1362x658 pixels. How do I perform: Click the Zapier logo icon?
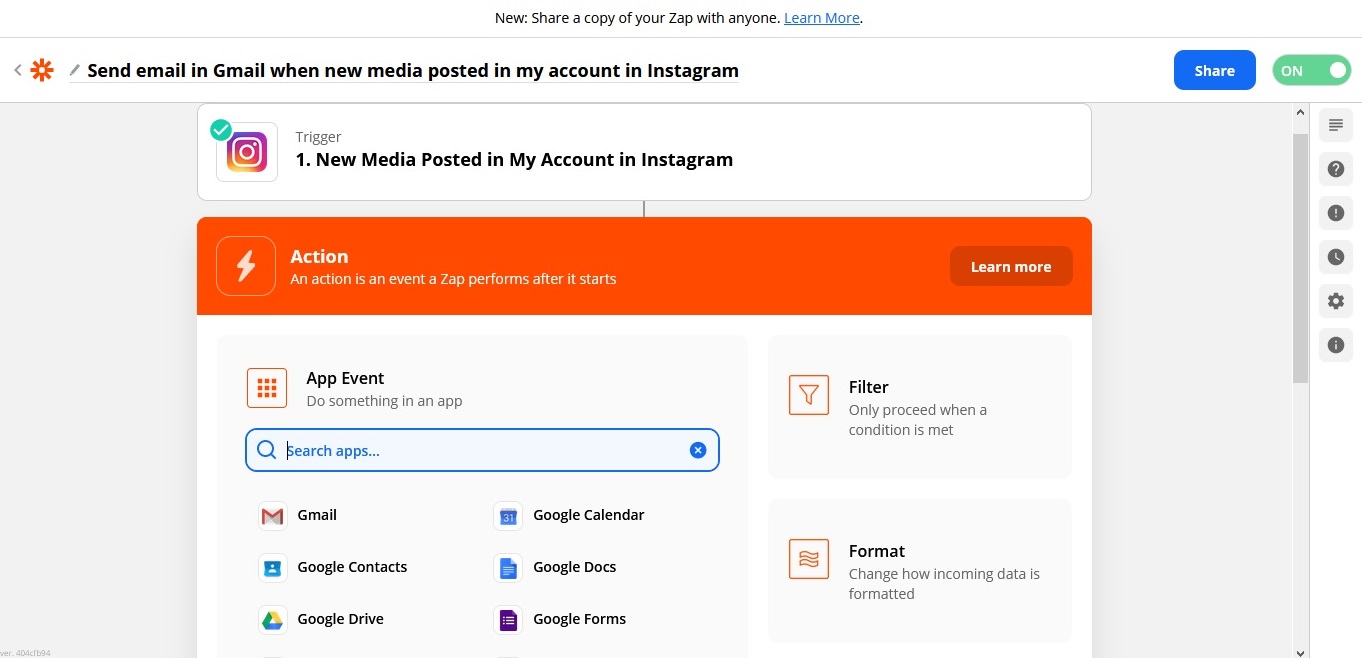tap(42, 70)
